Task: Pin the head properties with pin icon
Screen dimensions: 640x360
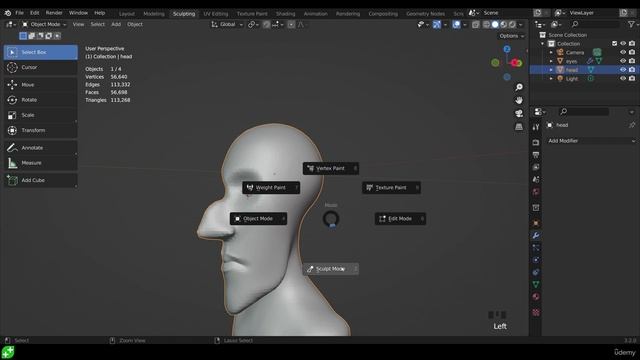Action: (632, 125)
